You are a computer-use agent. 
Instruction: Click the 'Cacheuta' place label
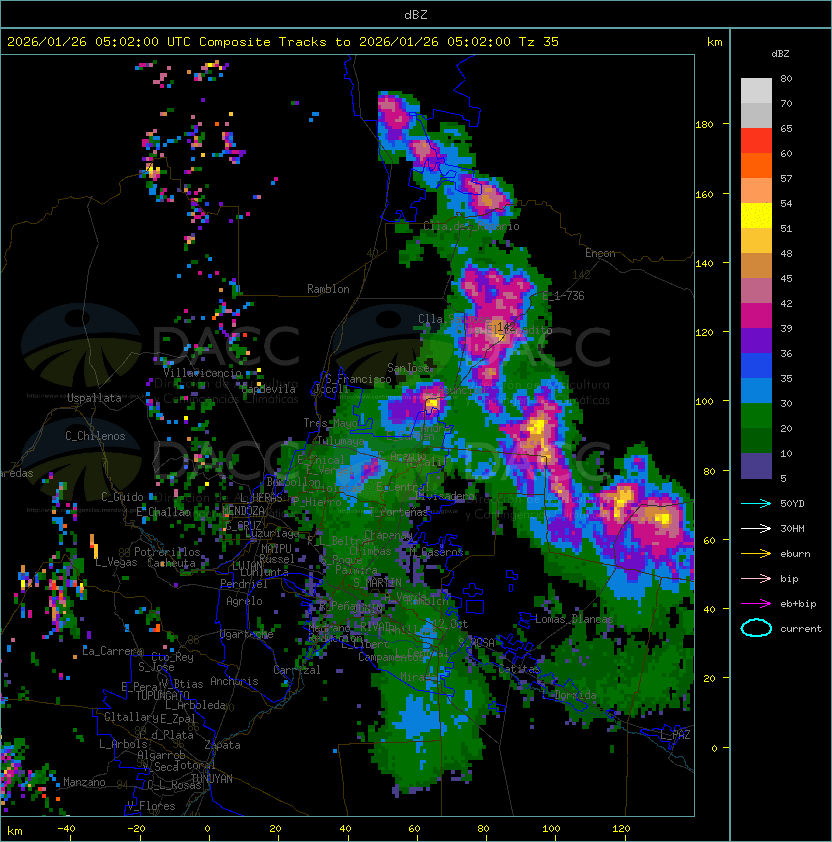pyautogui.click(x=171, y=563)
